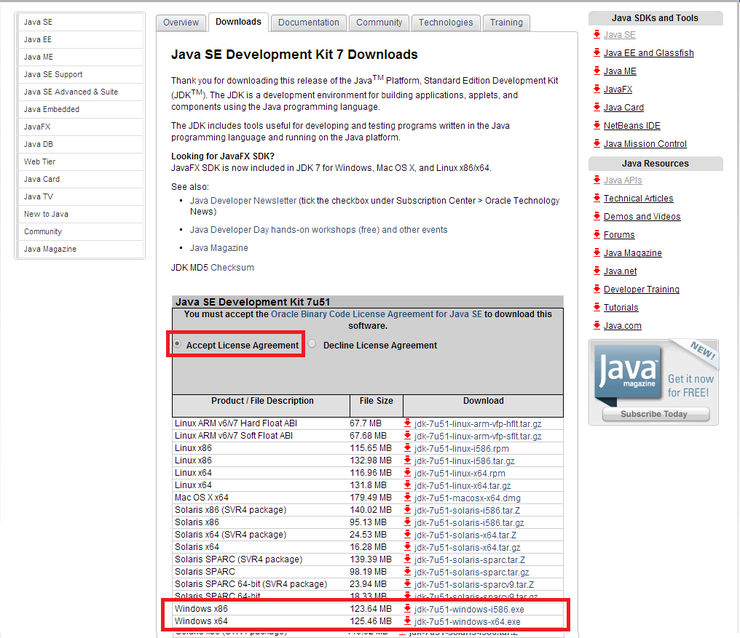The height and width of the screenshot is (638, 740).
Task: Click '179.49 MB' Mac OS X file size
Action: click(370, 497)
